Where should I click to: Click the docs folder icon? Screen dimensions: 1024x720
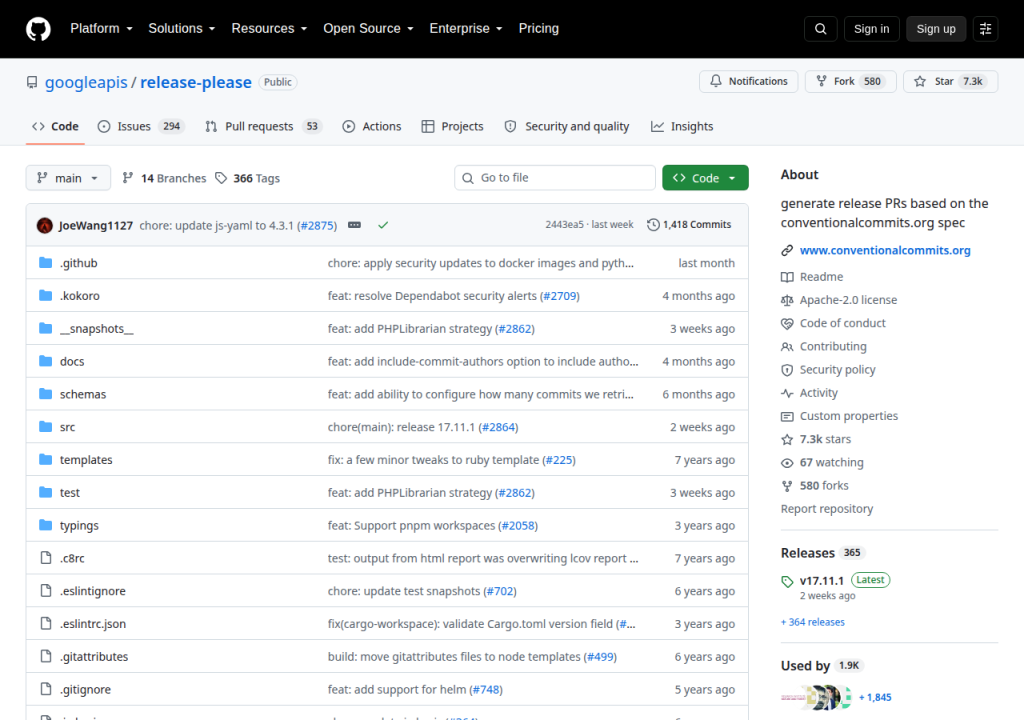45,361
